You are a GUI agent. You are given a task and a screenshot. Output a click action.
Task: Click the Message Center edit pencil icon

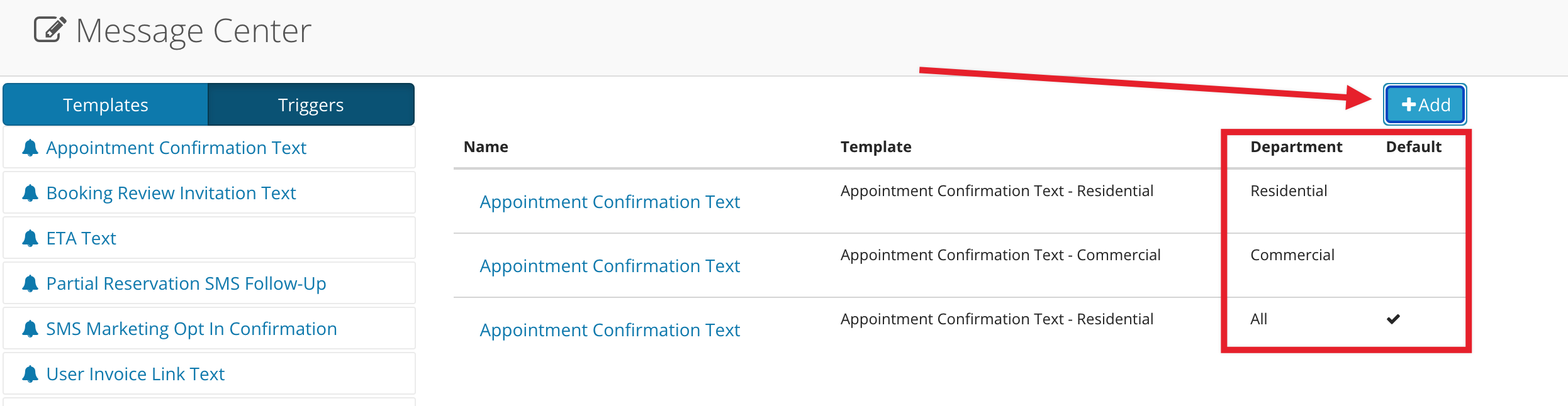[50, 30]
